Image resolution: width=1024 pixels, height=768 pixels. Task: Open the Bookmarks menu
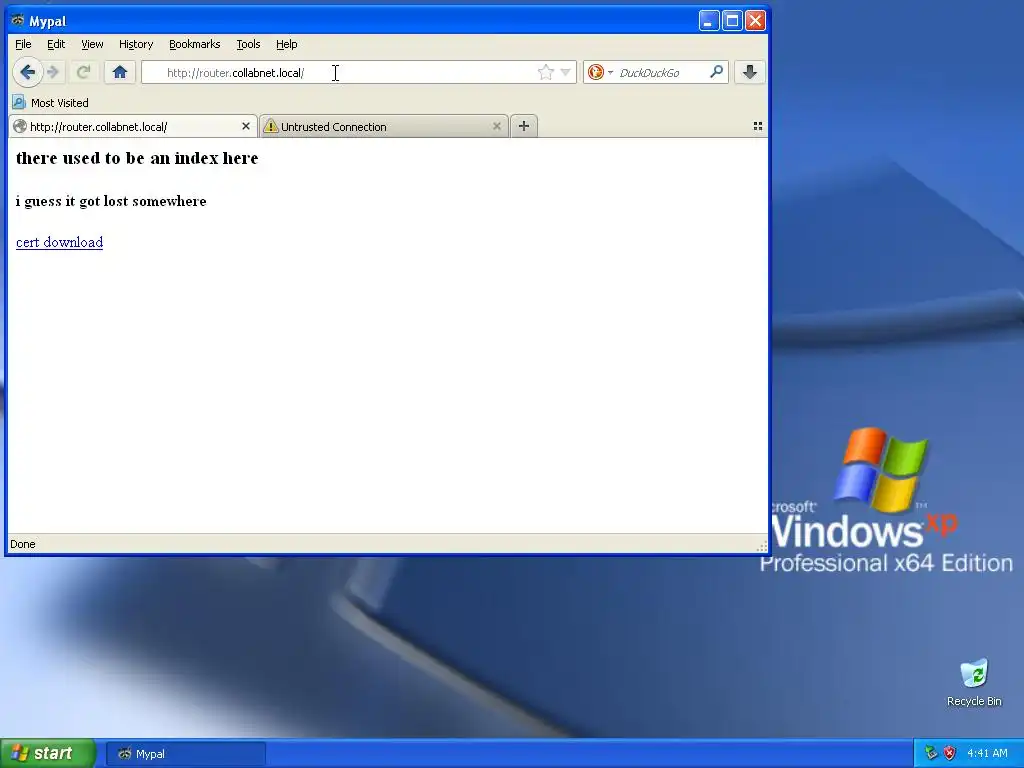coord(195,44)
